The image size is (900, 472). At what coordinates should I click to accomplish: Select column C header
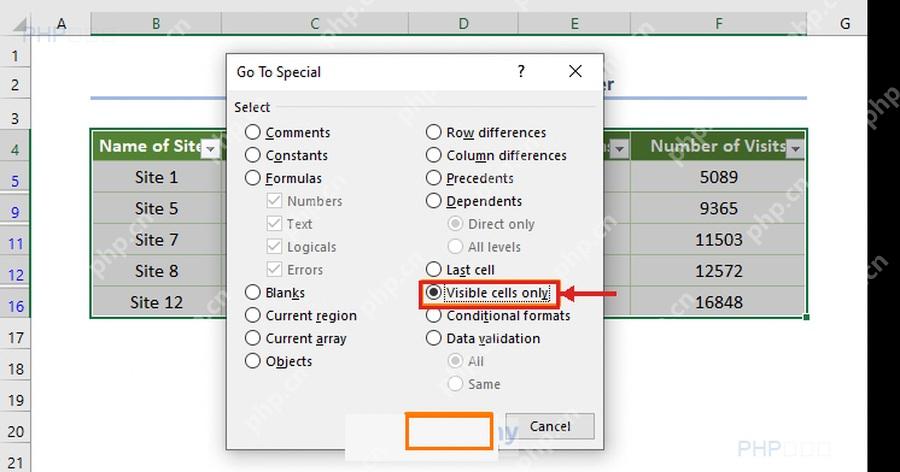(x=315, y=24)
